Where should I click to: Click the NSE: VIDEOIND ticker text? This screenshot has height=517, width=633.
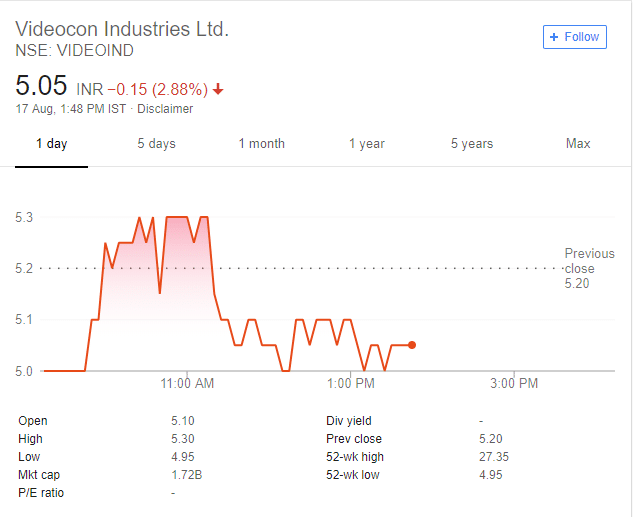[x=74, y=51]
